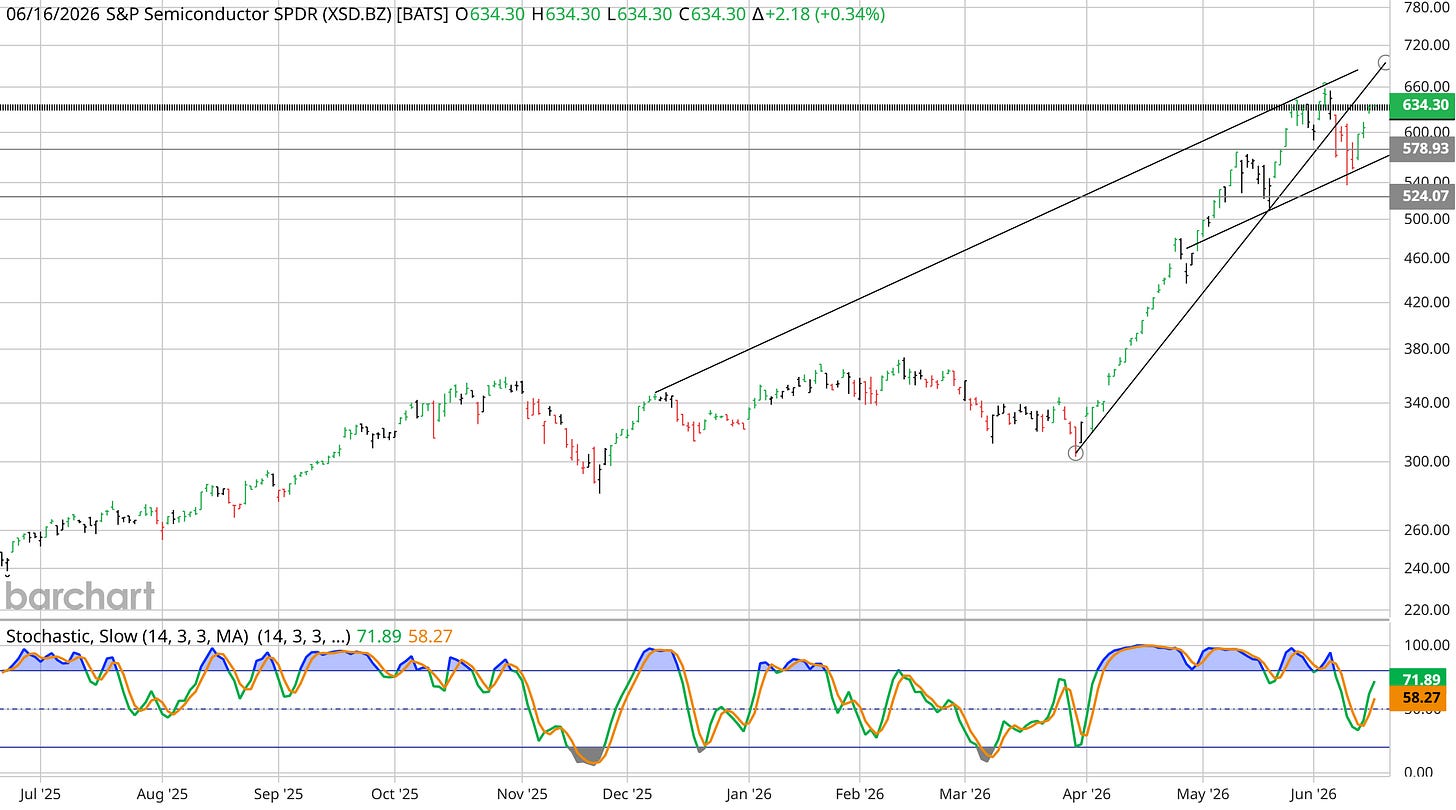1456x810 pixels.
Task: Click the Jul '25 date axis label
Action: pos(42,792)
